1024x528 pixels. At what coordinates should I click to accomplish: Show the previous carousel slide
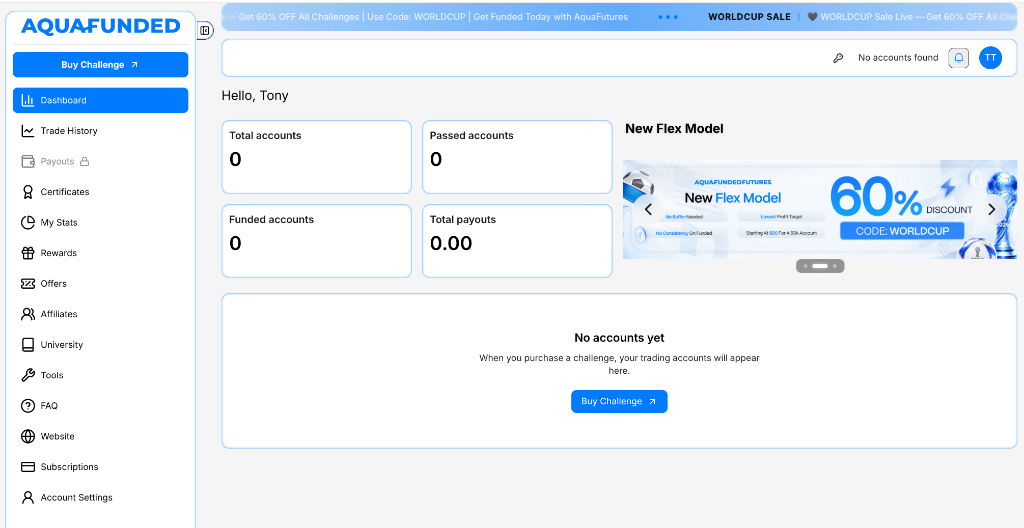click(648, 209)
